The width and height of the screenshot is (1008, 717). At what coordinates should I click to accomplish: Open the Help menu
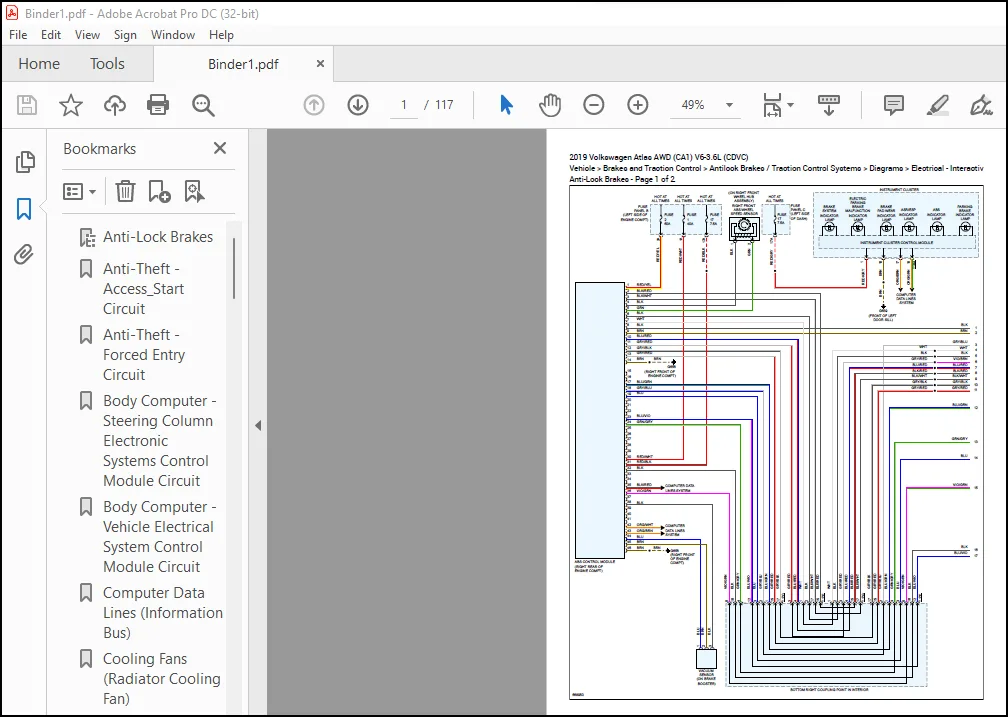click(221, 35)
